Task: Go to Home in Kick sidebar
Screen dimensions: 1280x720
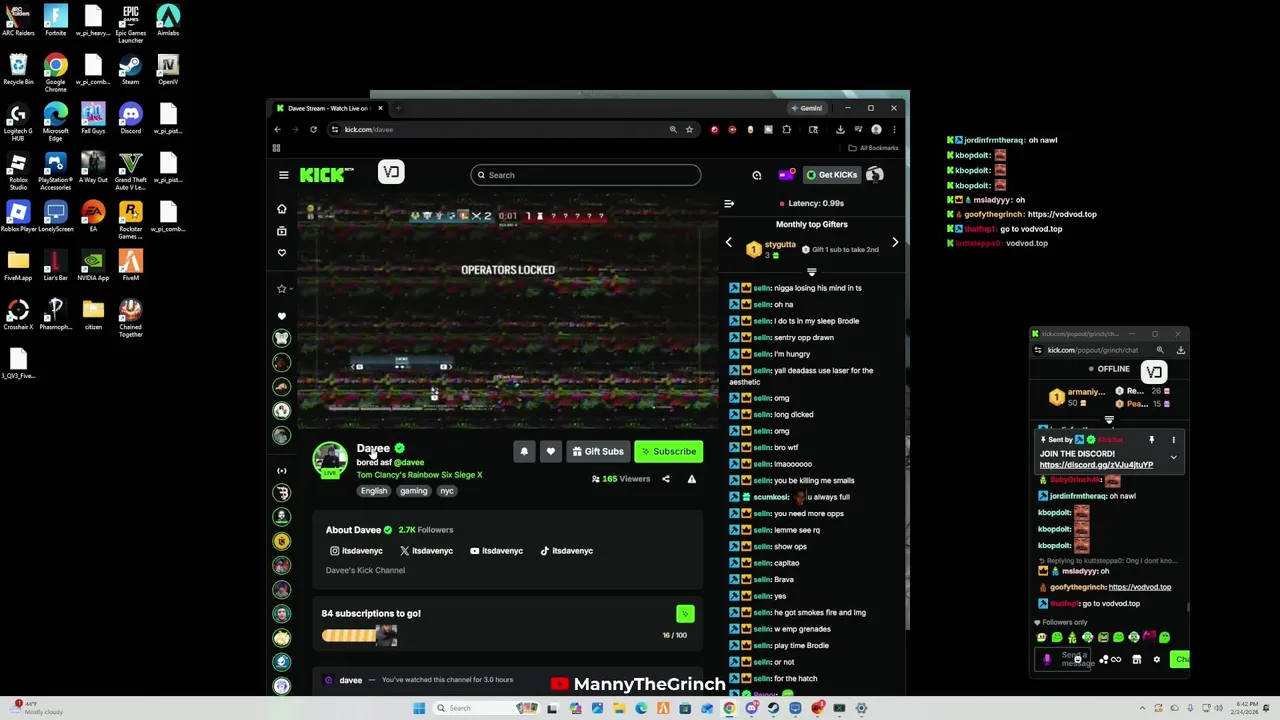Action: point(282,209)
